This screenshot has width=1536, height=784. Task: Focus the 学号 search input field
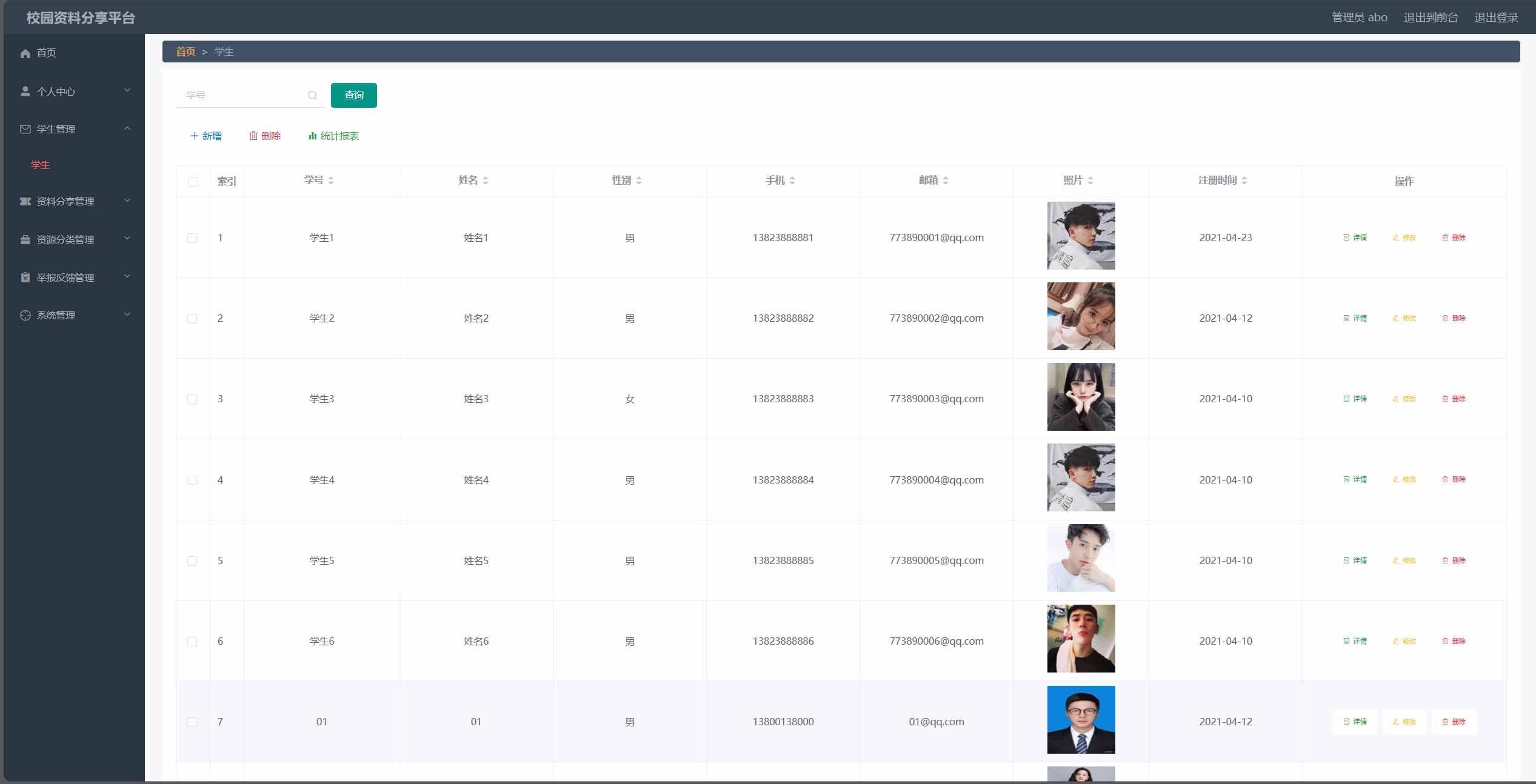pos(250,95)
